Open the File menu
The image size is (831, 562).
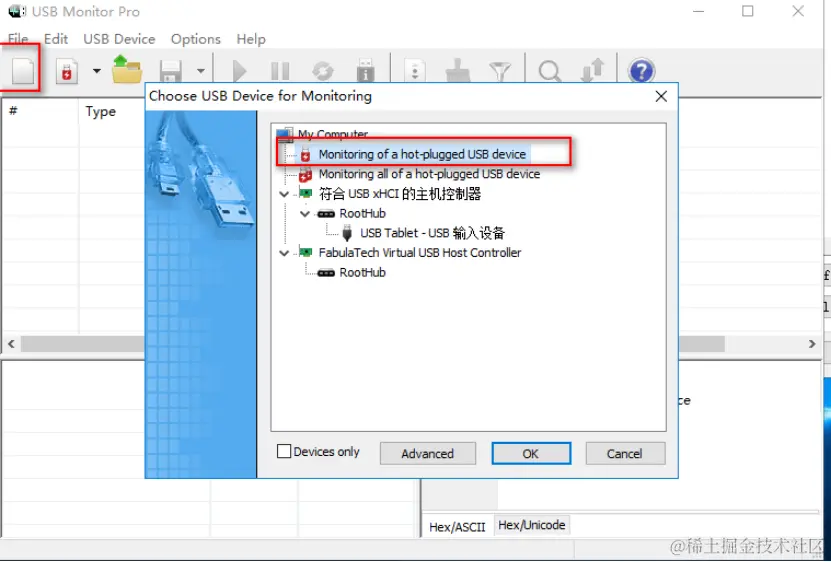(18, 39)
